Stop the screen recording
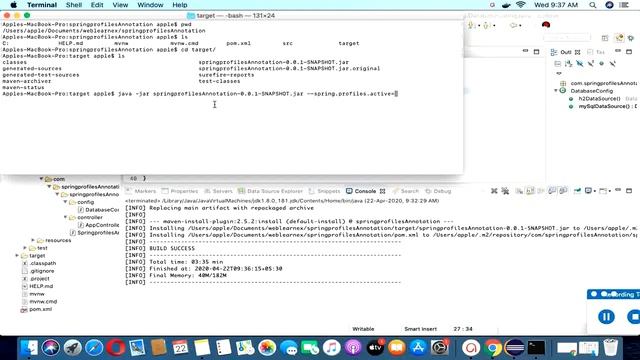This screenshot has height=360, width=640. [634, 317]
